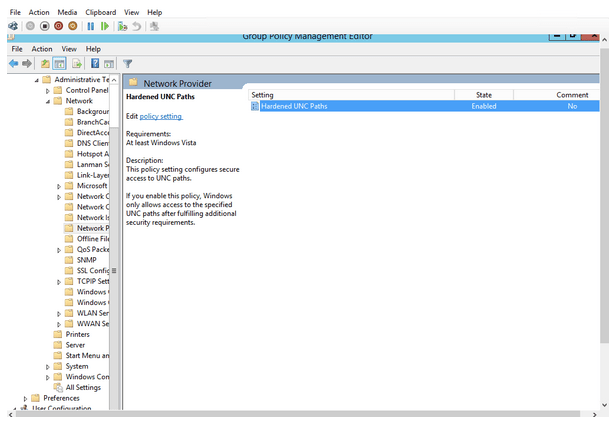613x421 pixels.
Task: Select the Start Menu folder in tree
Action: [81, 355]
